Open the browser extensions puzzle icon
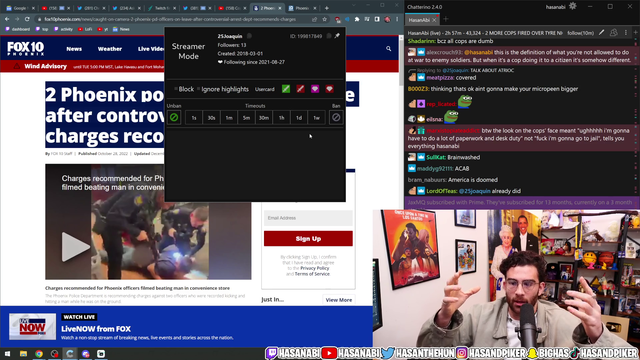Screen dimensions: 640x360 (357, 19)
